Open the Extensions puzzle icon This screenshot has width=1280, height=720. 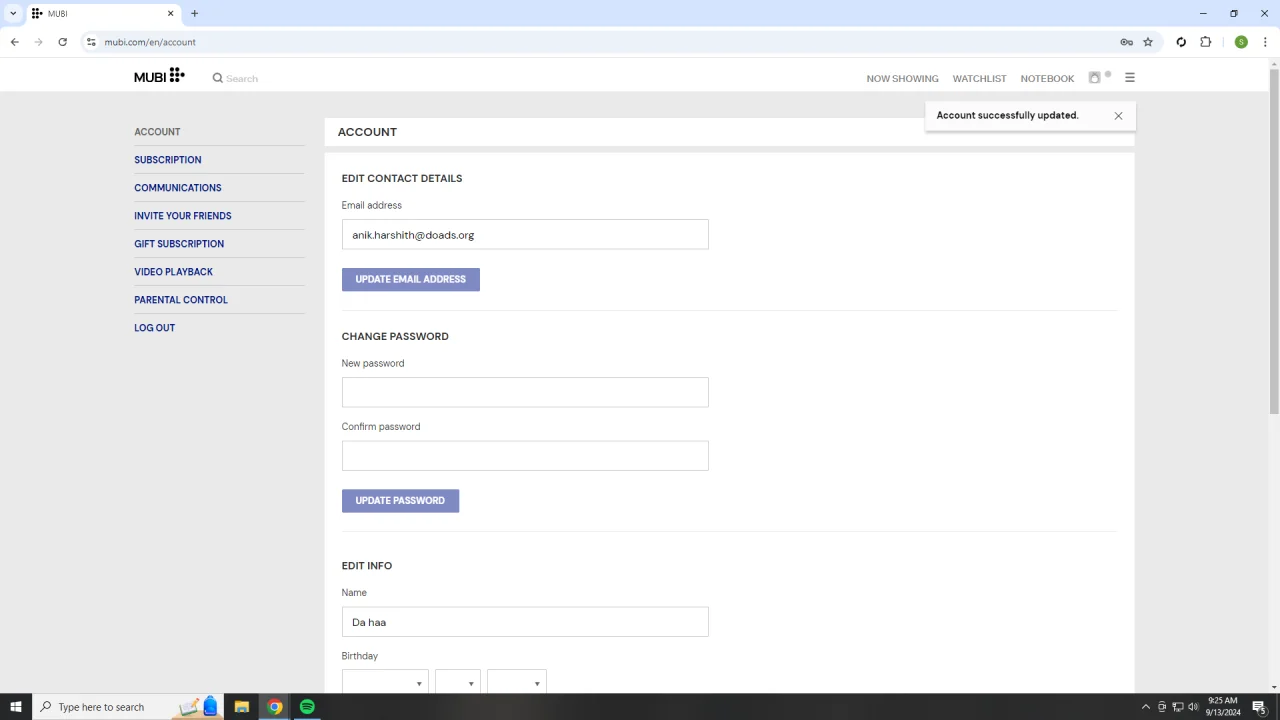[x=1206, y=42]
